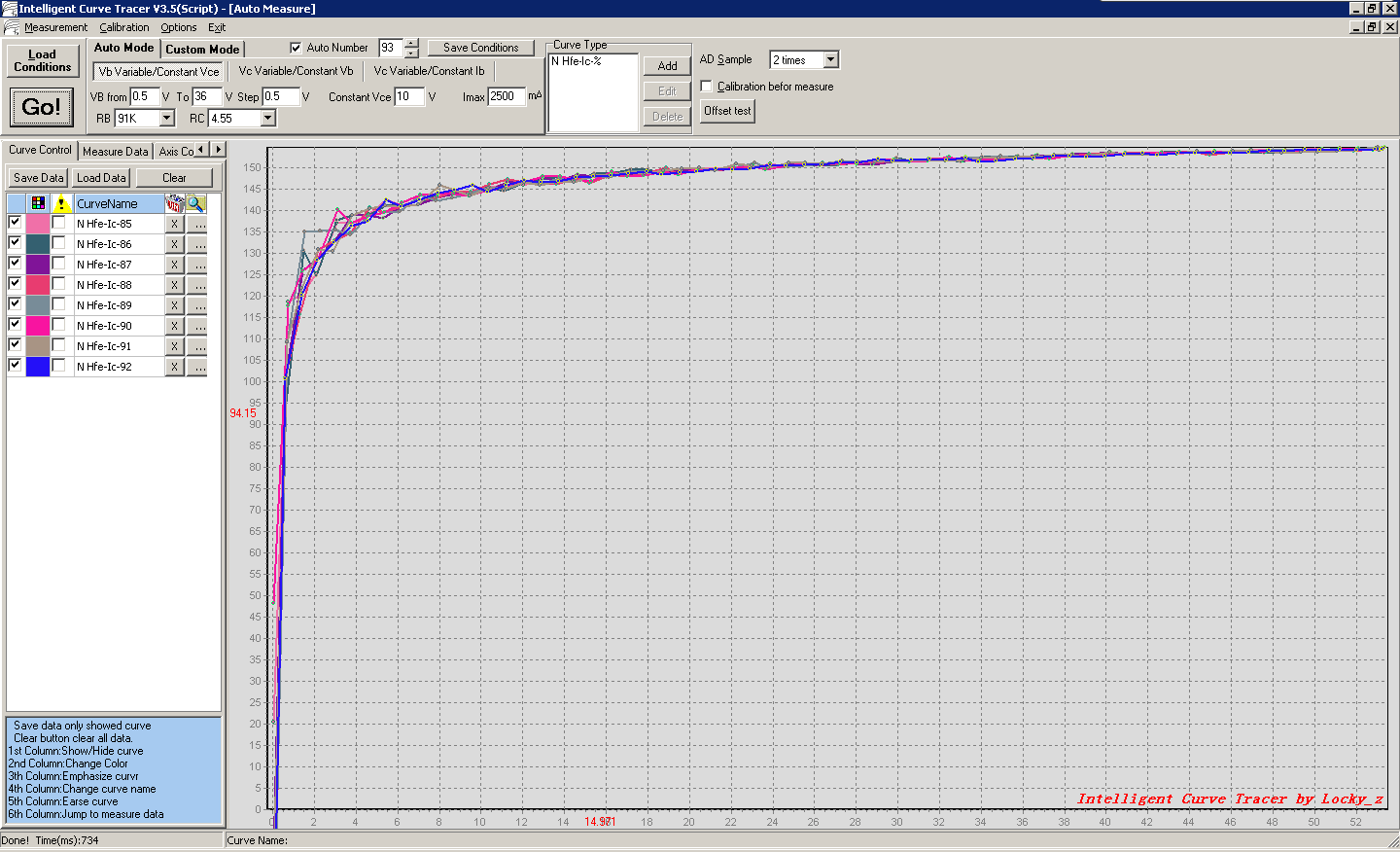Jump to measure data of N Hfe-Ic-86

point(196,244)
